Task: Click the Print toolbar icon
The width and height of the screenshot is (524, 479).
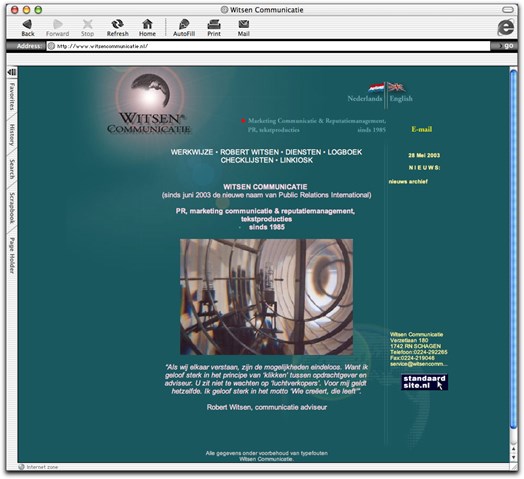Action: (214, 24)
